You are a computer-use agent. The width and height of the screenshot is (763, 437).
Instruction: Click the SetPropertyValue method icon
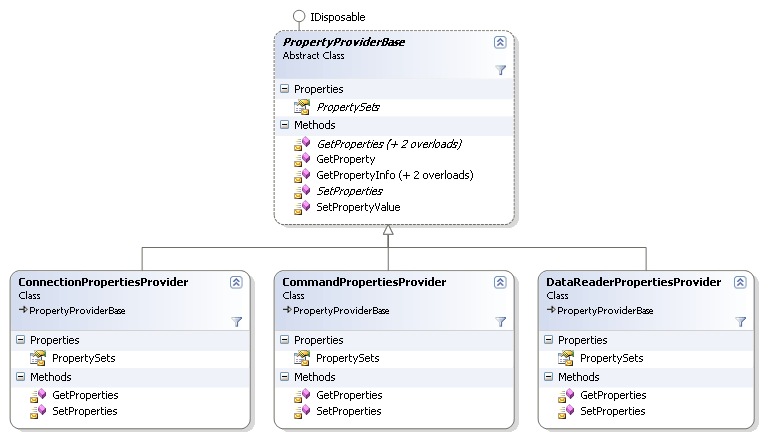pyautogui.click(x=302, y=207)
